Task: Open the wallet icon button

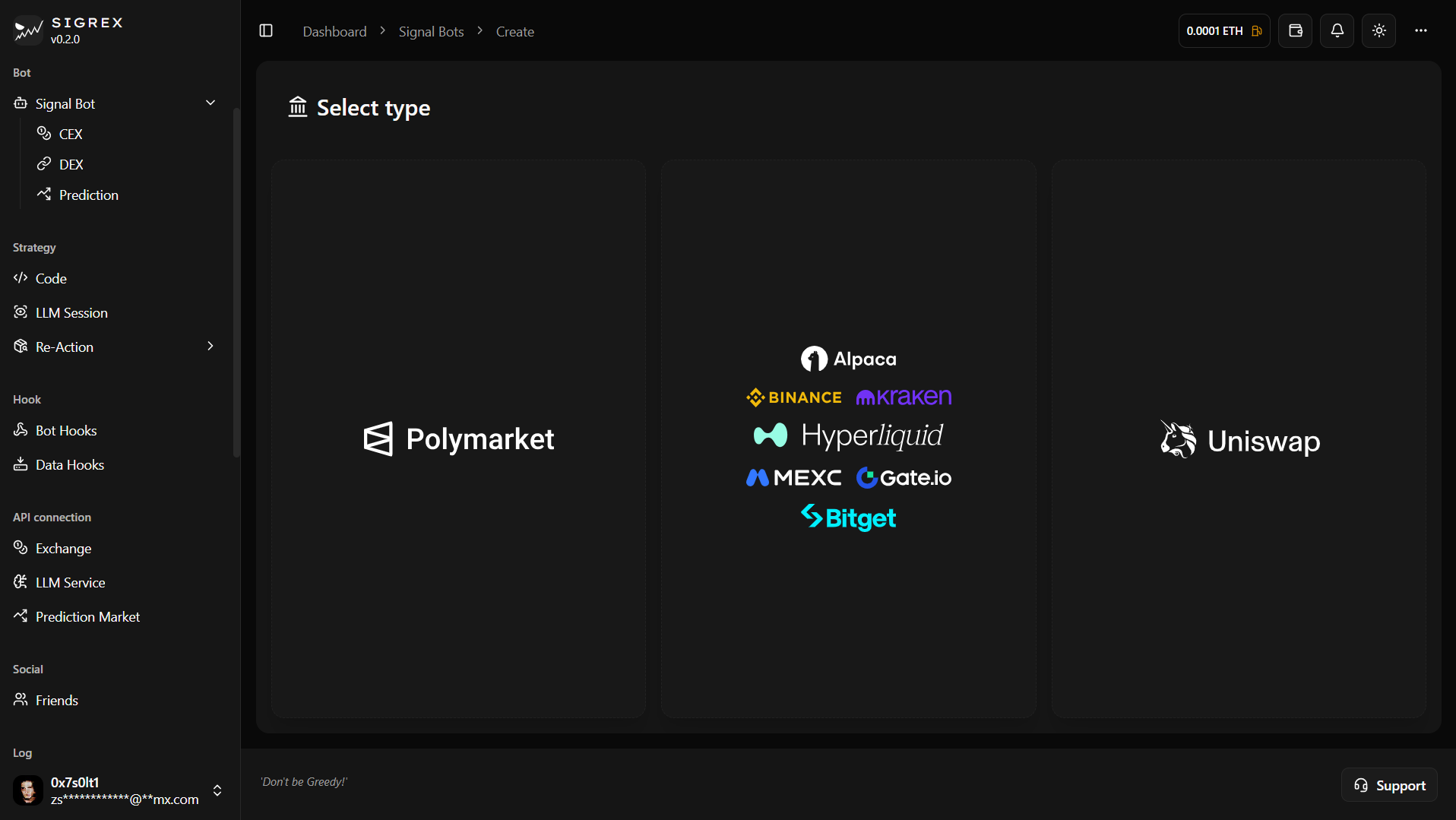Action: coord(1295,31)
